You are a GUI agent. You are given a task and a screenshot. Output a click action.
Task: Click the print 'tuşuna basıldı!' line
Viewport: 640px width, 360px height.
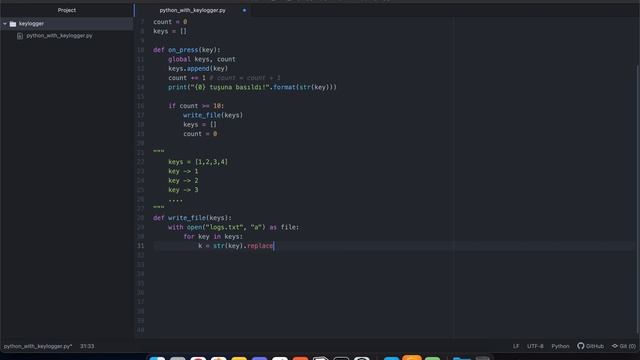[252, 87]
